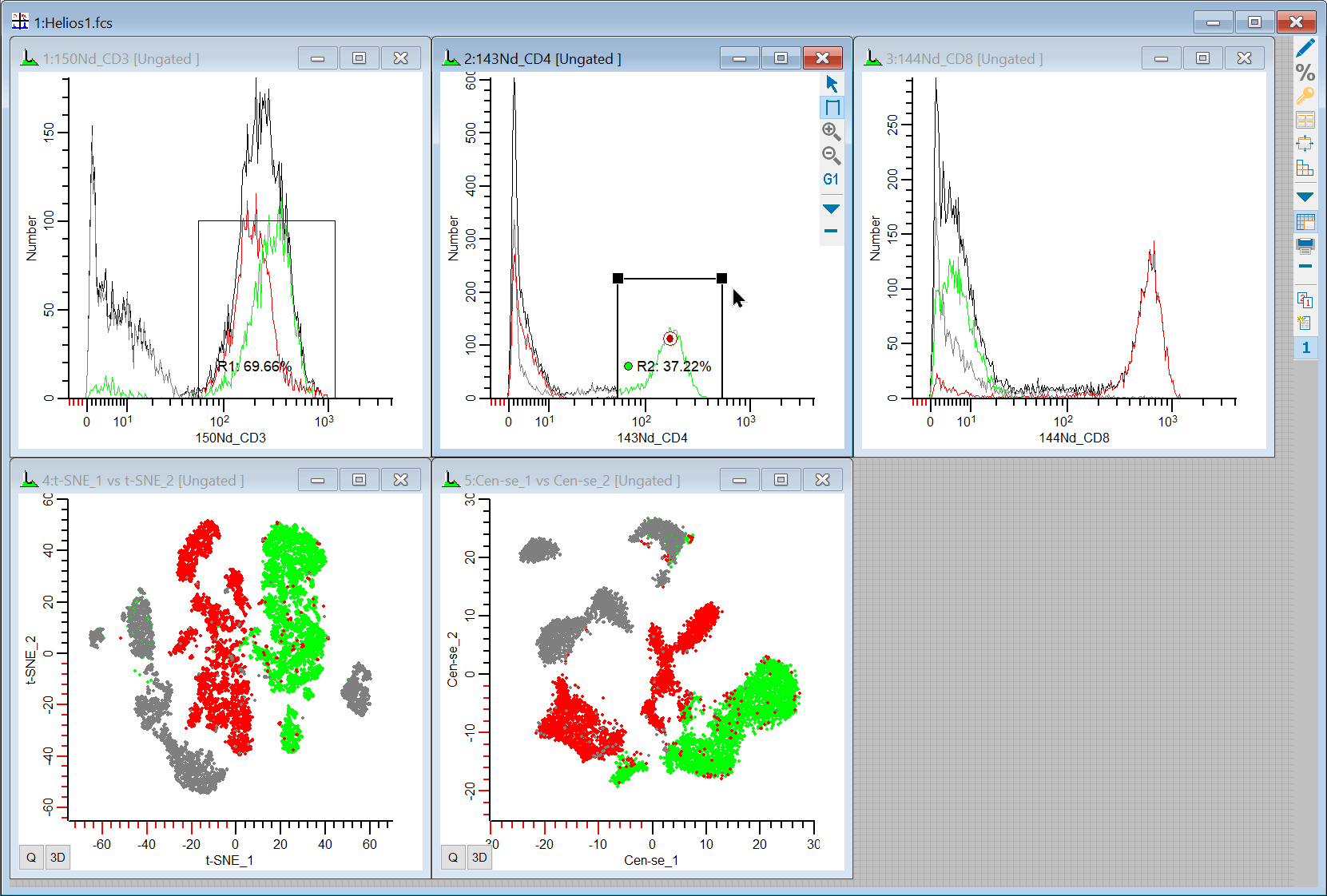
Task: Activate the 150Nd_CD3 plot title bar
Action: click(x=160, y=58)
